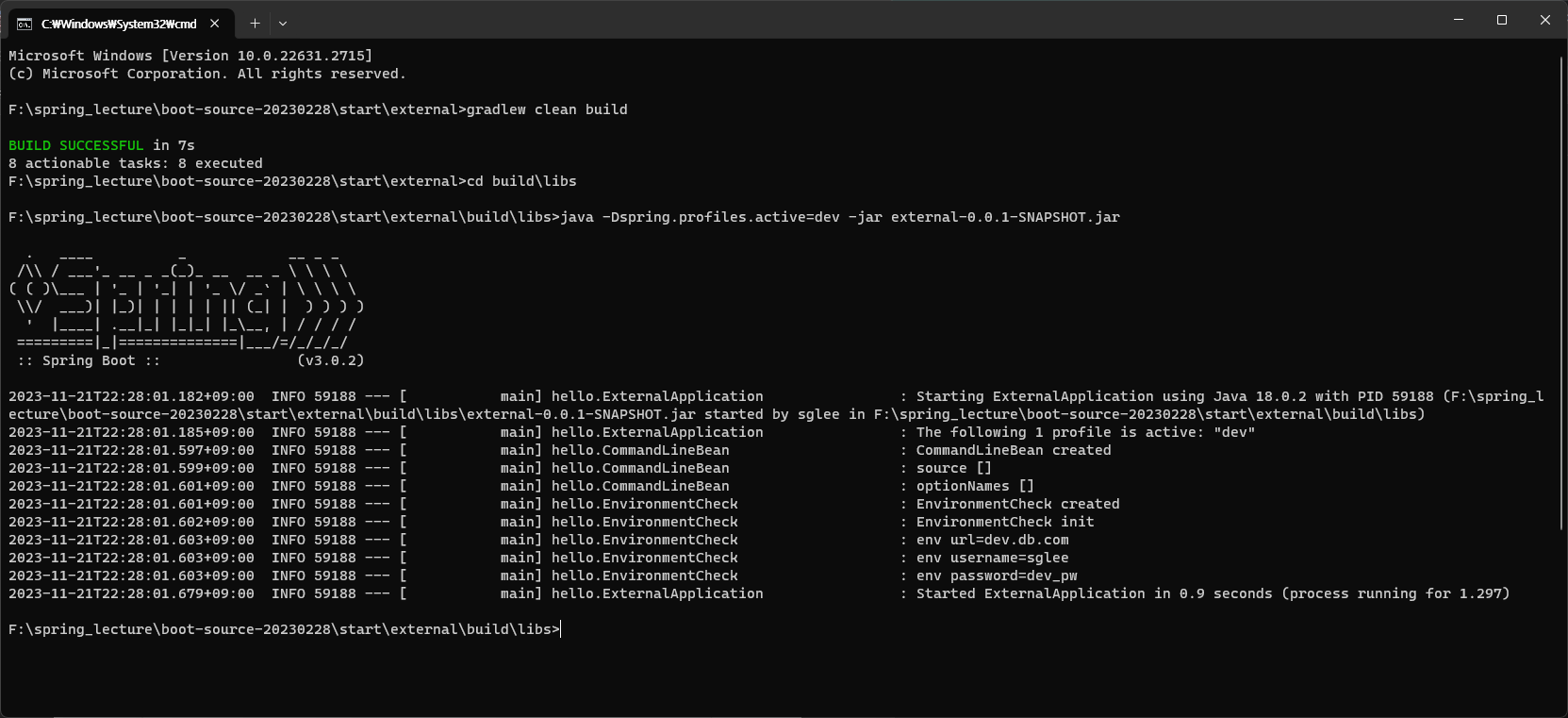The height and width of the screenshot is (718, 1568).
Task: Open a new terminal tab with plus
Action: [x=255, y=23]
